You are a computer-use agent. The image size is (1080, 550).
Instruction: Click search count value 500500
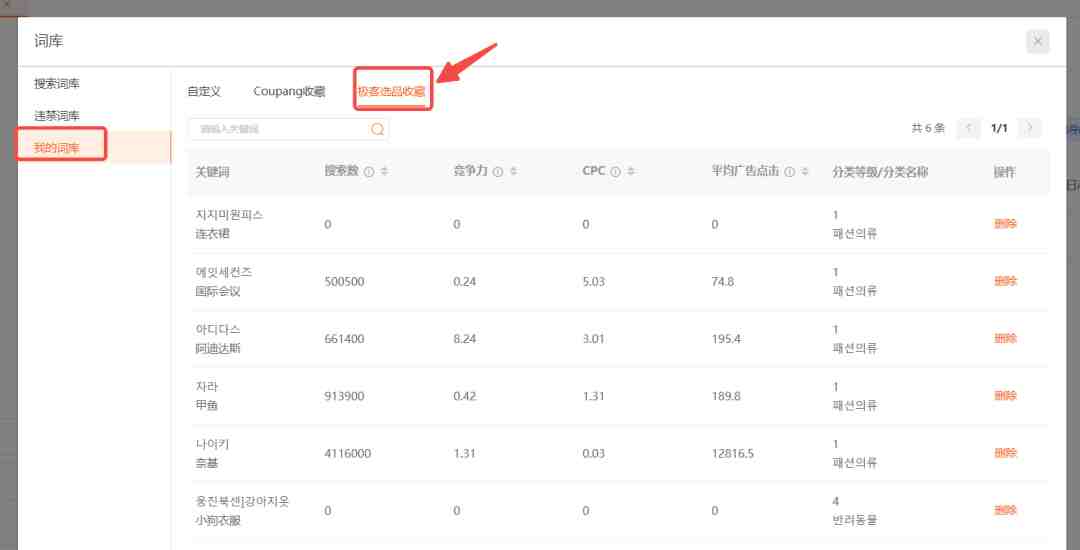pos(344,282)
